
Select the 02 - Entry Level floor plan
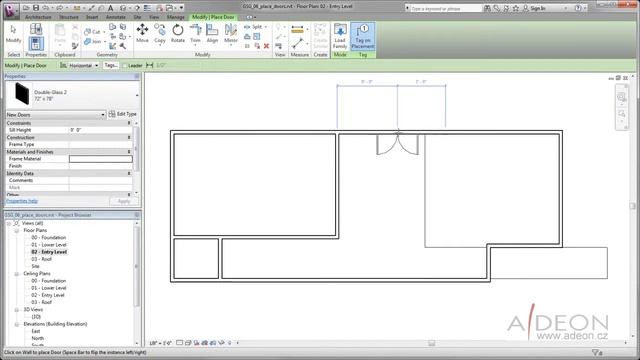[x=49, y=252]
